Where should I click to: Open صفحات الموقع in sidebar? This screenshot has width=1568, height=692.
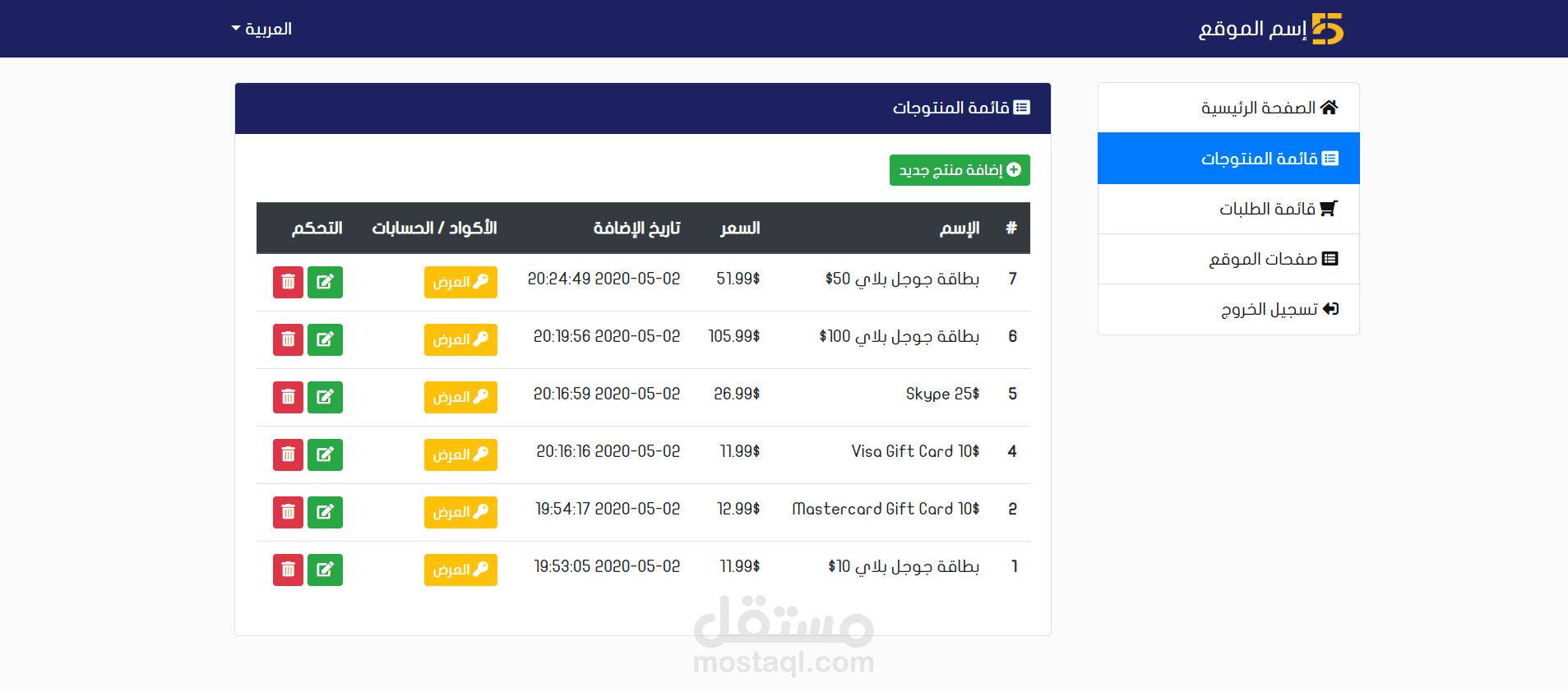[x=1228, y=259]
